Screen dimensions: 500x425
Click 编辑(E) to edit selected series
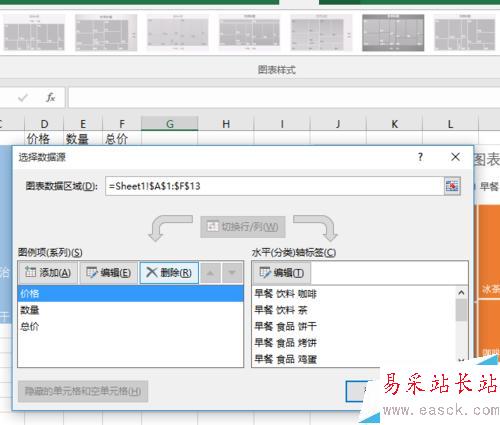pyautogui.click(x=108, y=273)
